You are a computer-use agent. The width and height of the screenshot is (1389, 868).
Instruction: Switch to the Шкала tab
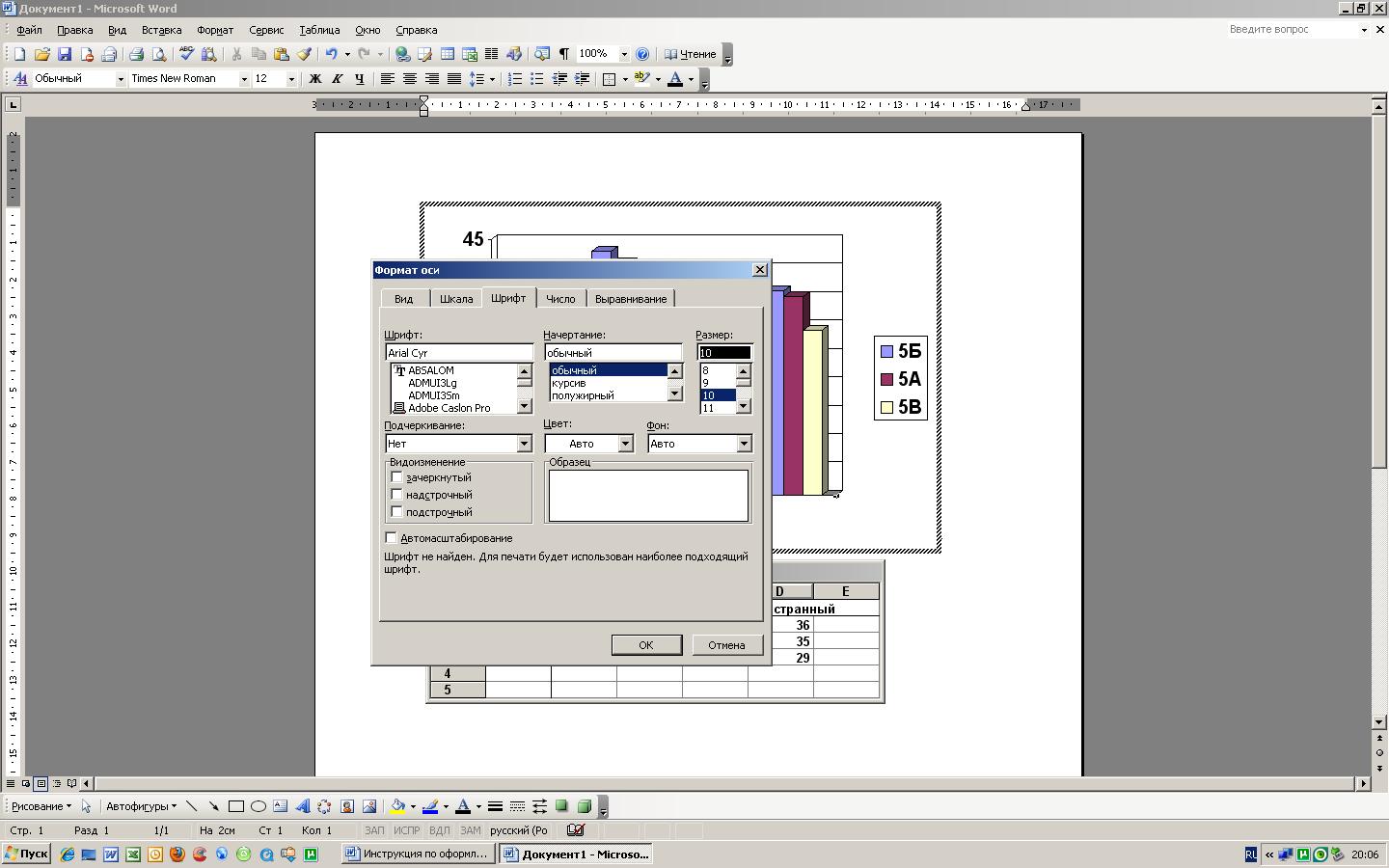click(x=456, y=299)
